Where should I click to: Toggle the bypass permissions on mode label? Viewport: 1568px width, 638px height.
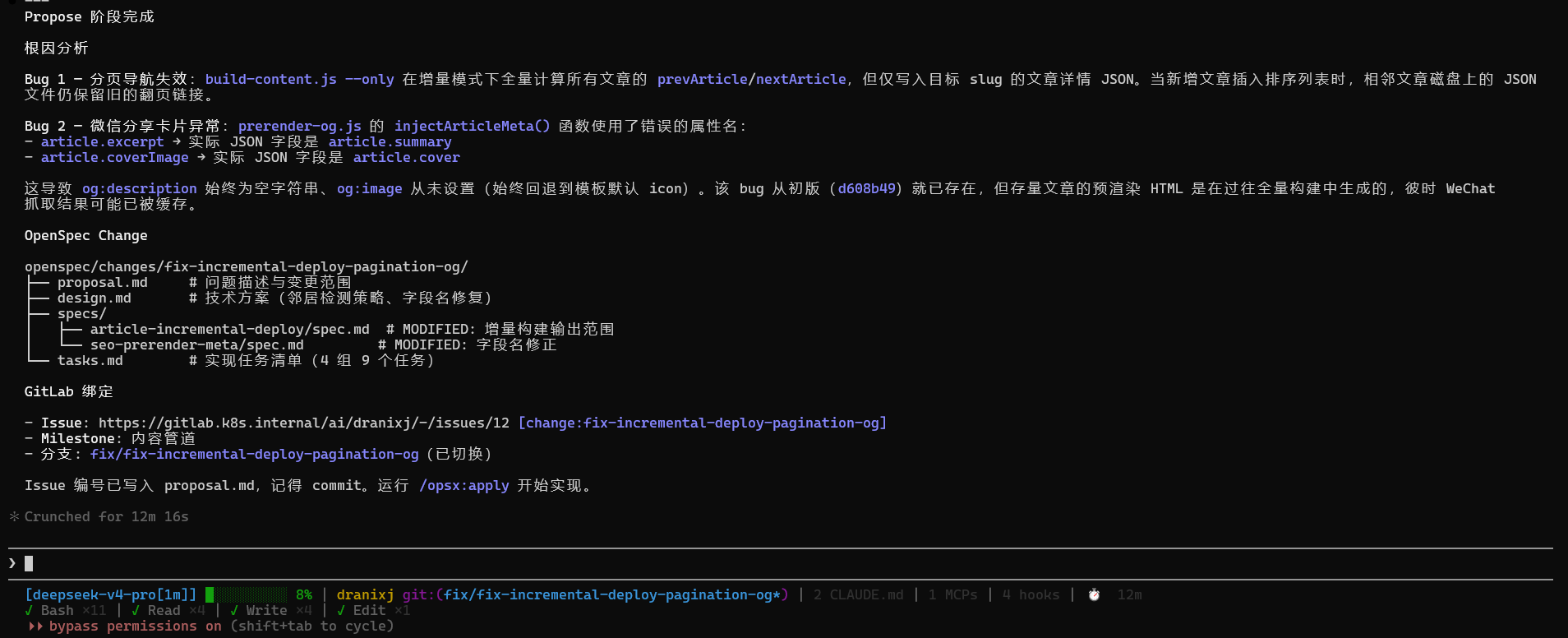[x=136, y=626]
